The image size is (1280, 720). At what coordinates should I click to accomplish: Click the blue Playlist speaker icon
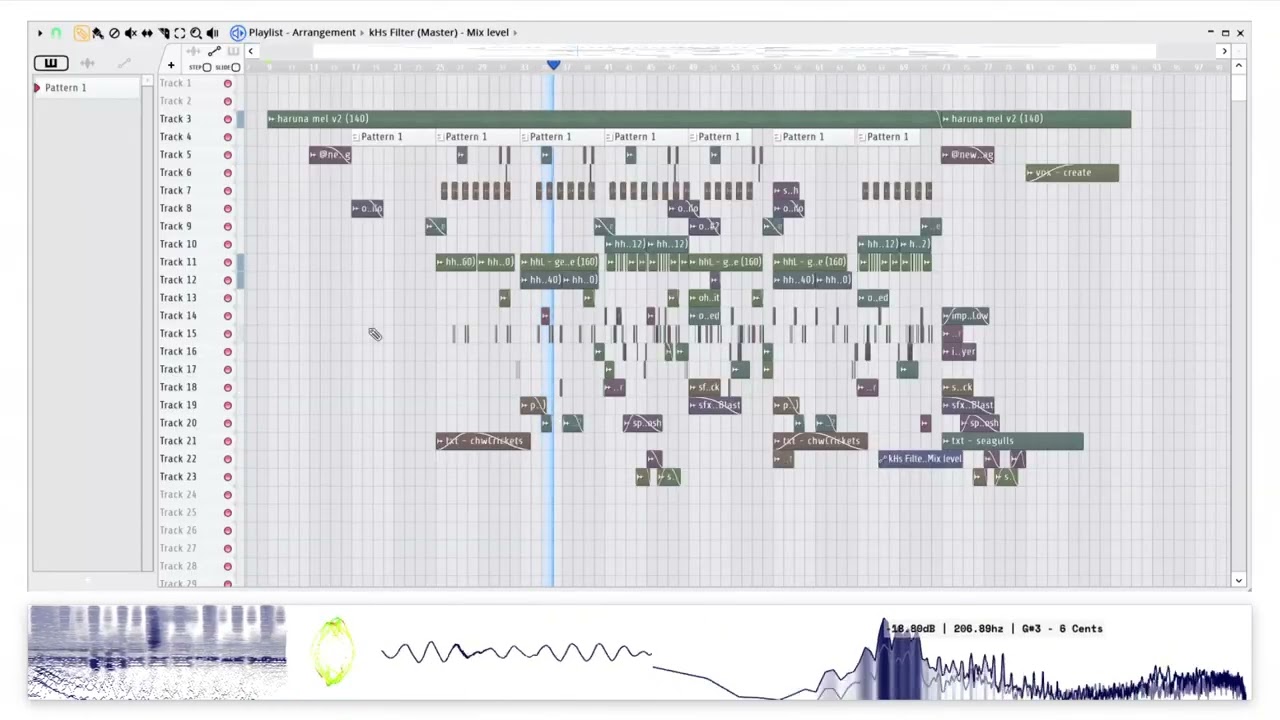pos(238,33)
